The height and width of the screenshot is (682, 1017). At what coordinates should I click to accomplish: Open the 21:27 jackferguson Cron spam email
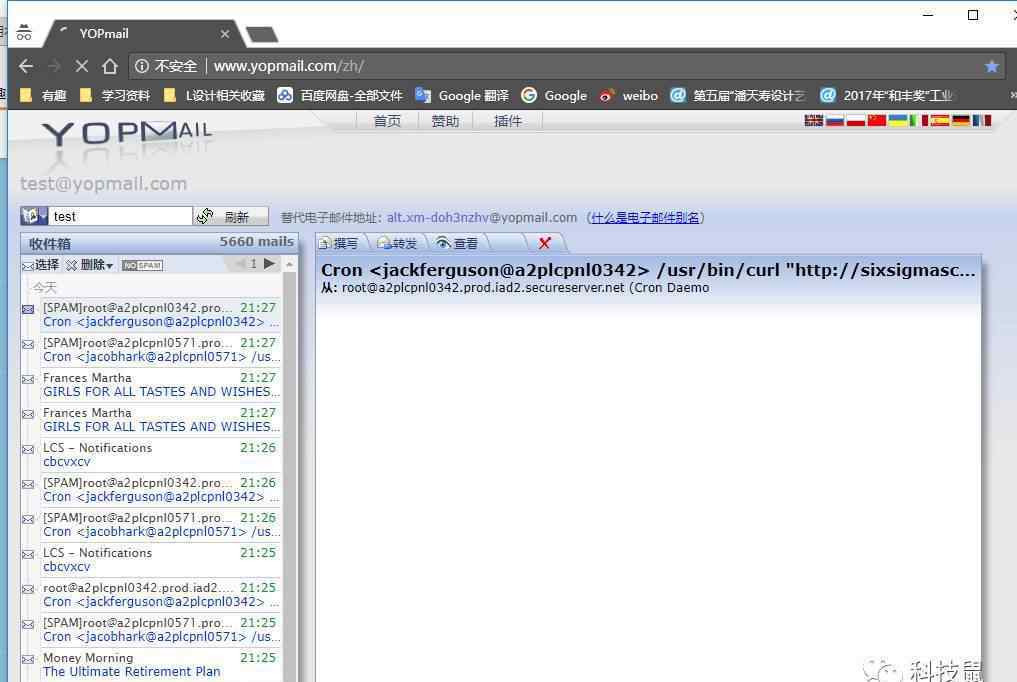click(160, 314)
